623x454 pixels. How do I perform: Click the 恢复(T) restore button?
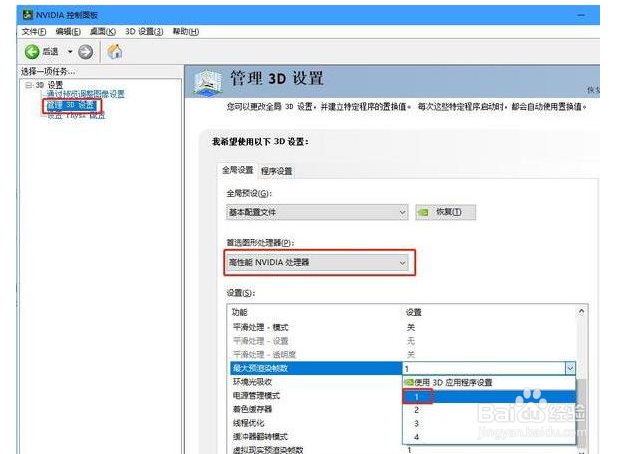pos(445,212)
